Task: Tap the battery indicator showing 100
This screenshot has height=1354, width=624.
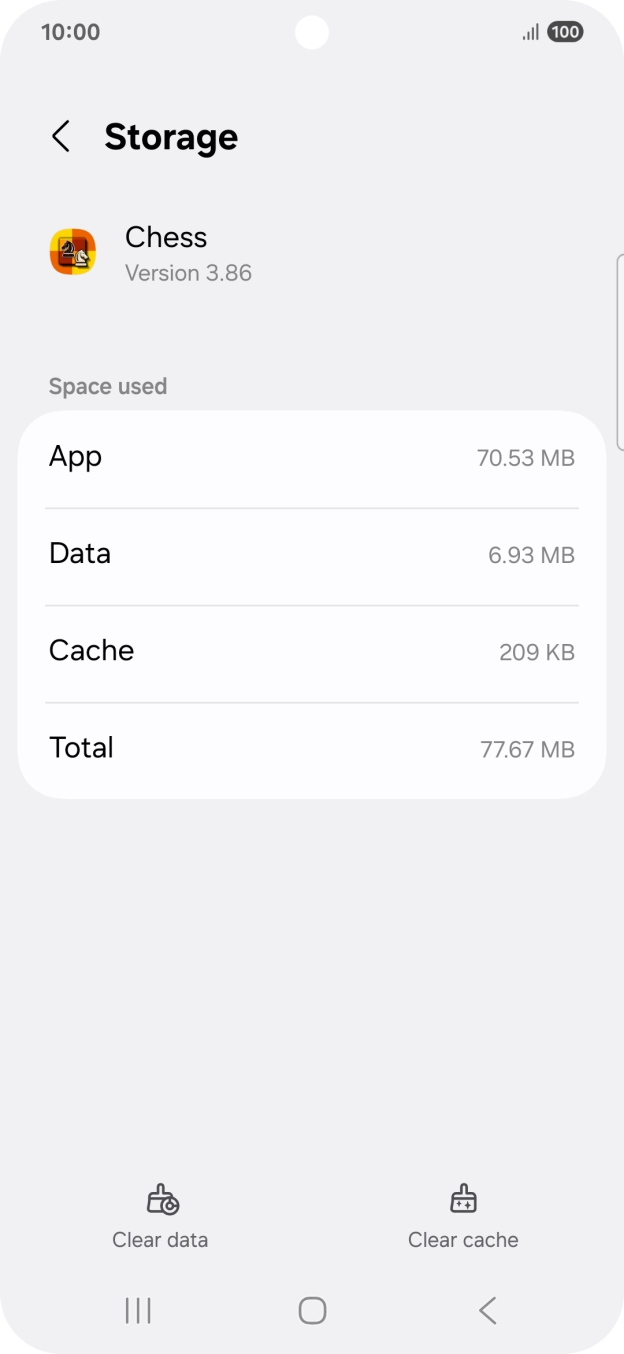Action: [563, 32]
